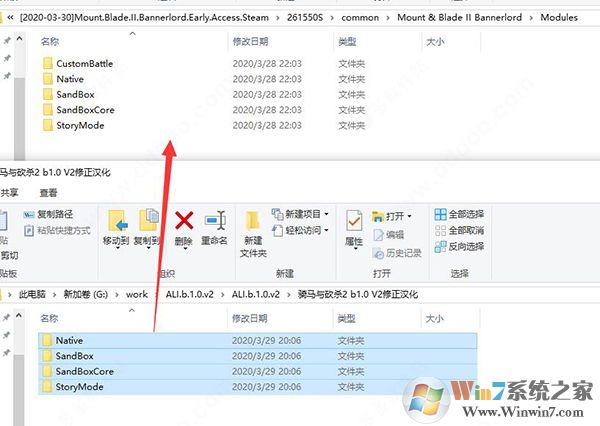Click Paste shortcut (粘贴快捷方式)

tap(57, 230)
